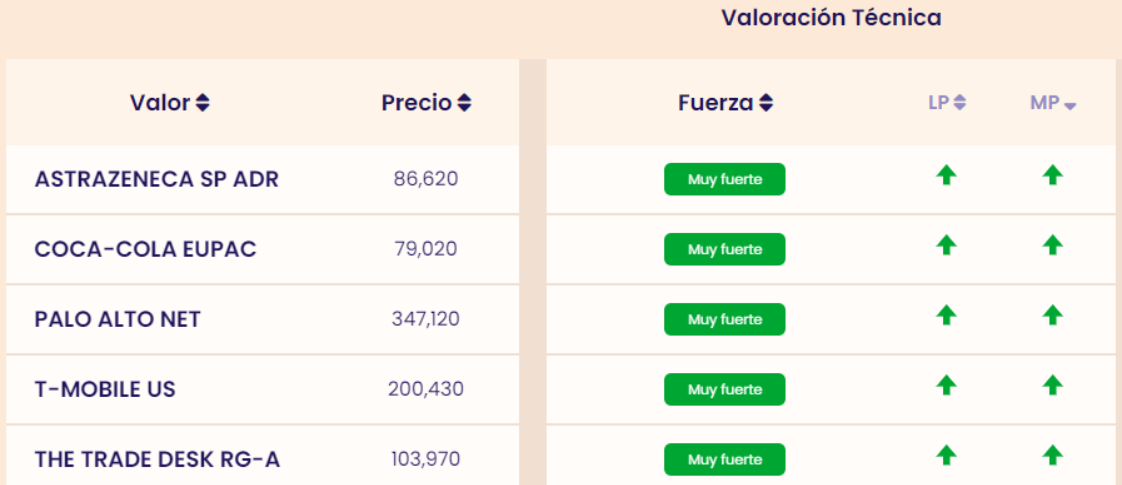The height and width of the screenshot is (485, 1122).
Task: Click Muy fuerte badge for ASTRAZENECA
Action: point(725,179)
